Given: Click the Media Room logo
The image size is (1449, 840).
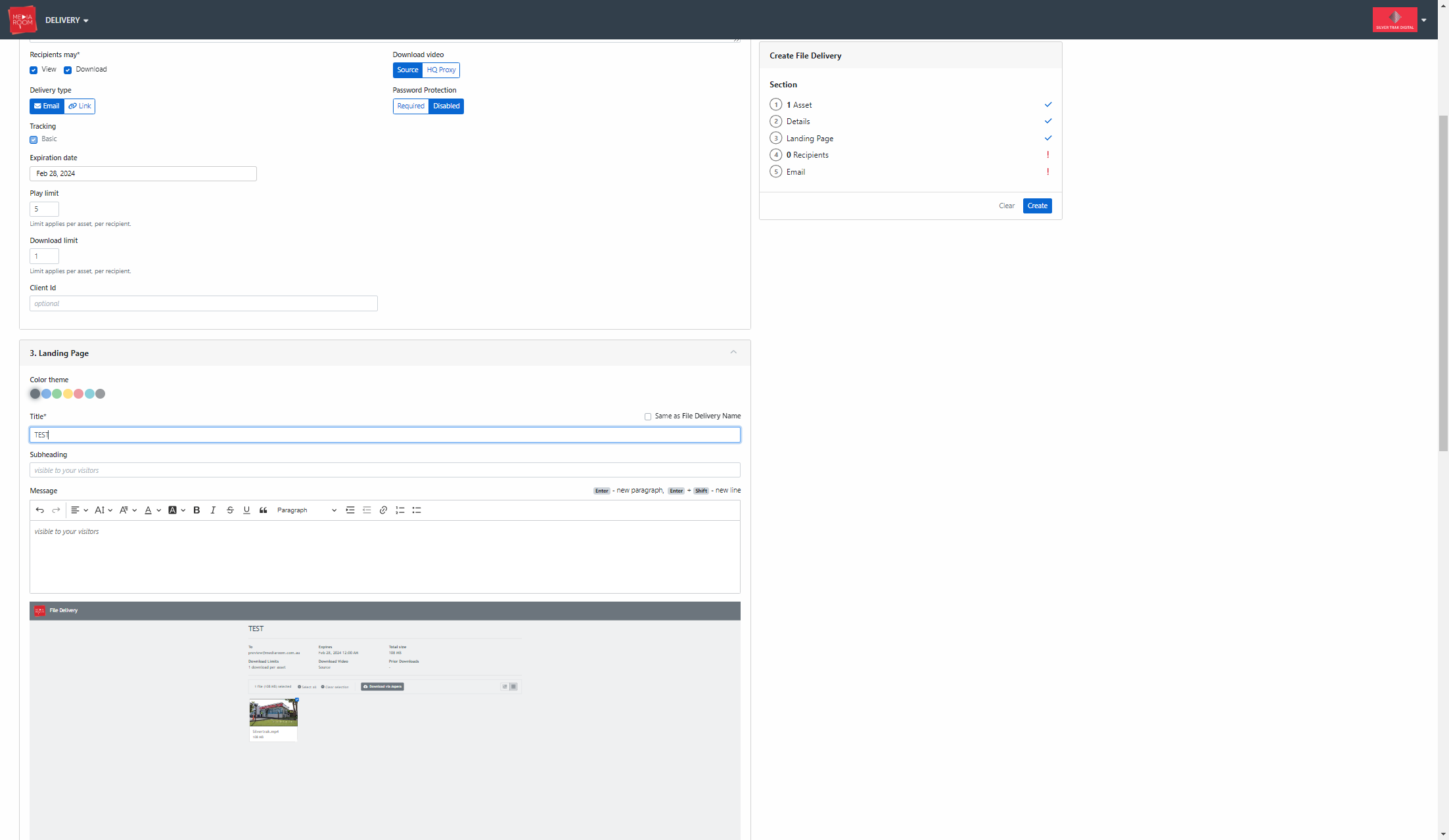Looking at the screenshot, I should pyautogui.click(x=22, y=20).
